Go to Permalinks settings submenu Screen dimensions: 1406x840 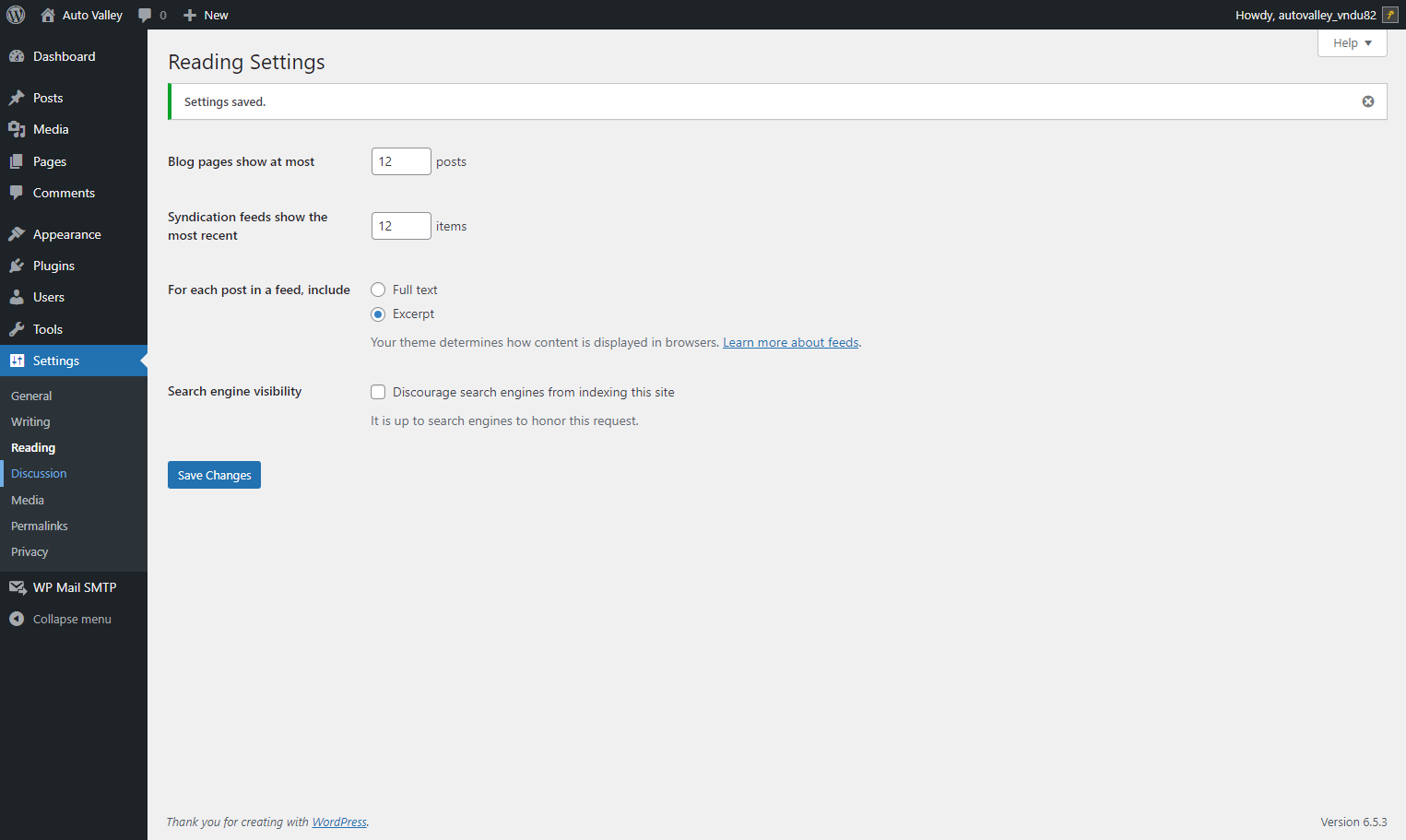coord(40,526)
